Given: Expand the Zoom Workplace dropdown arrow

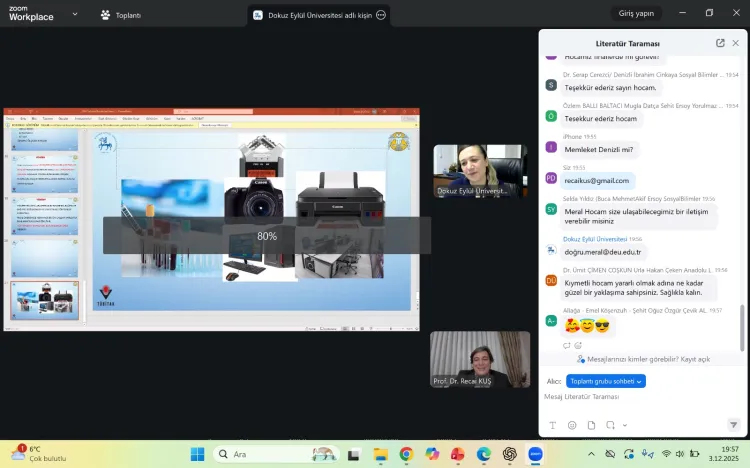Looking at the screenshot, I should pos(60,17).
